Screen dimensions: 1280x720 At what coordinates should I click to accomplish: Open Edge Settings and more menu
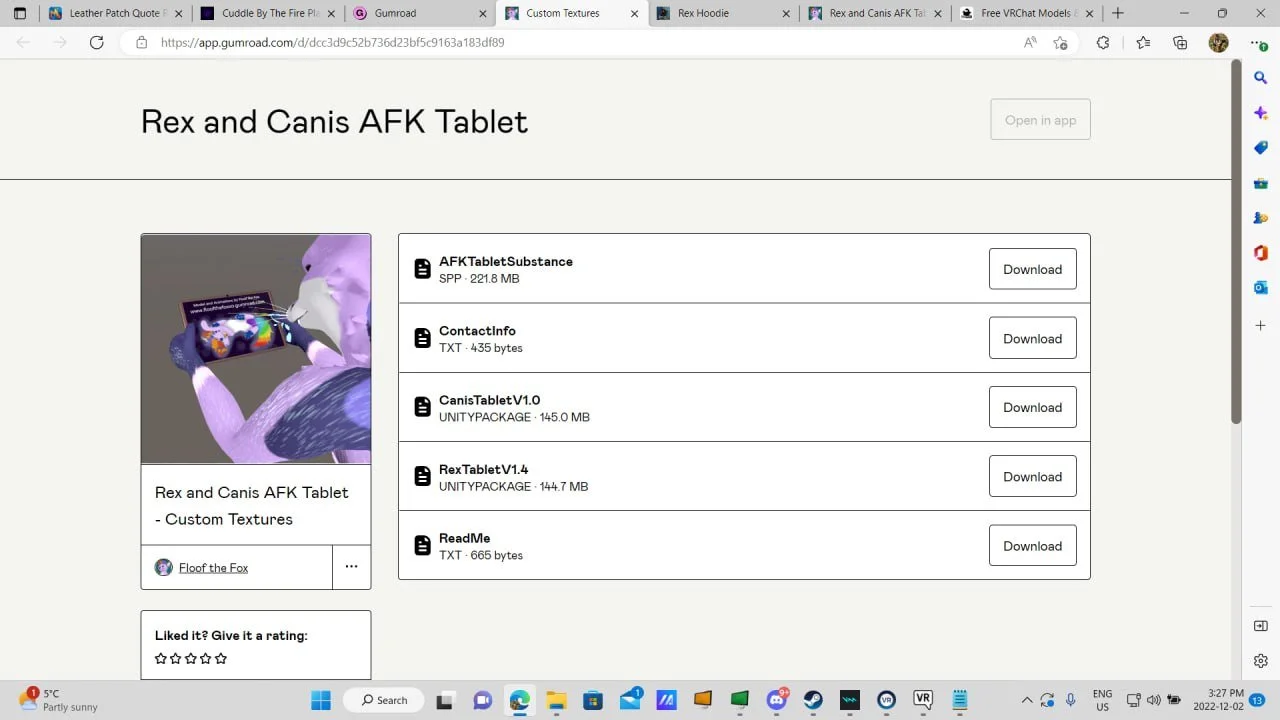coord(1258,43)
